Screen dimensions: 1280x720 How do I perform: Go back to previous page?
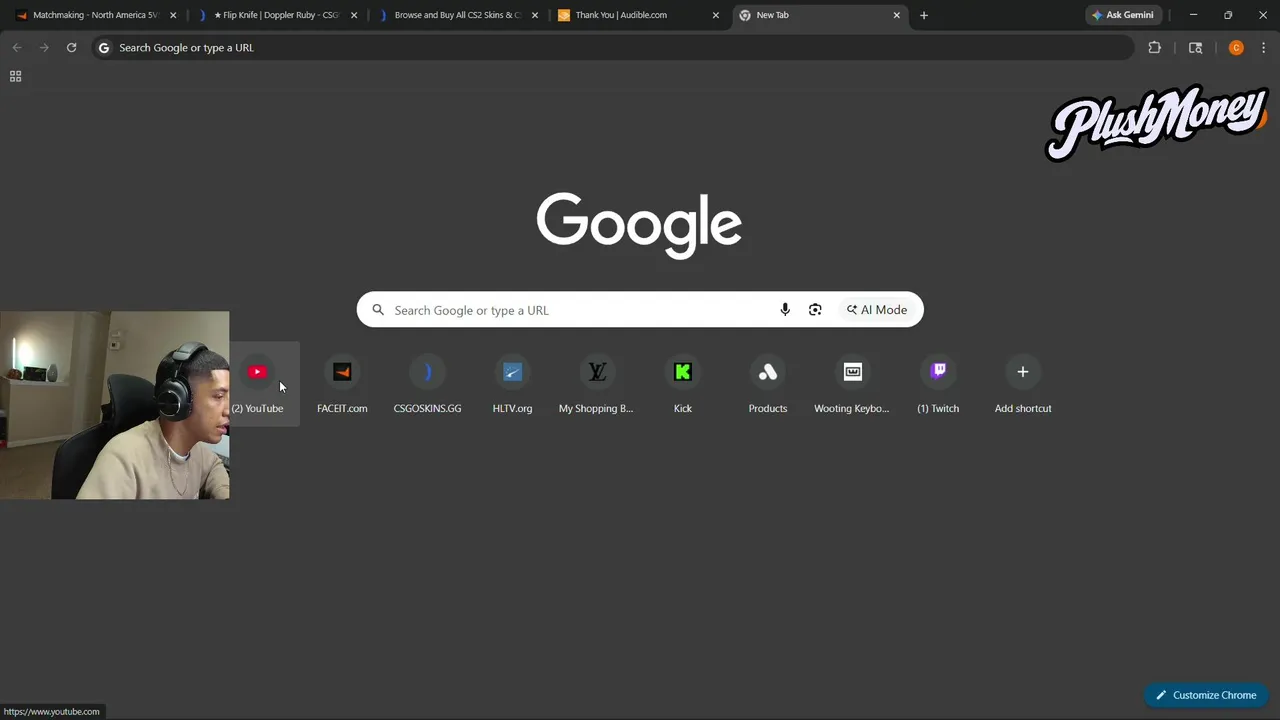[x=17, y=48]
